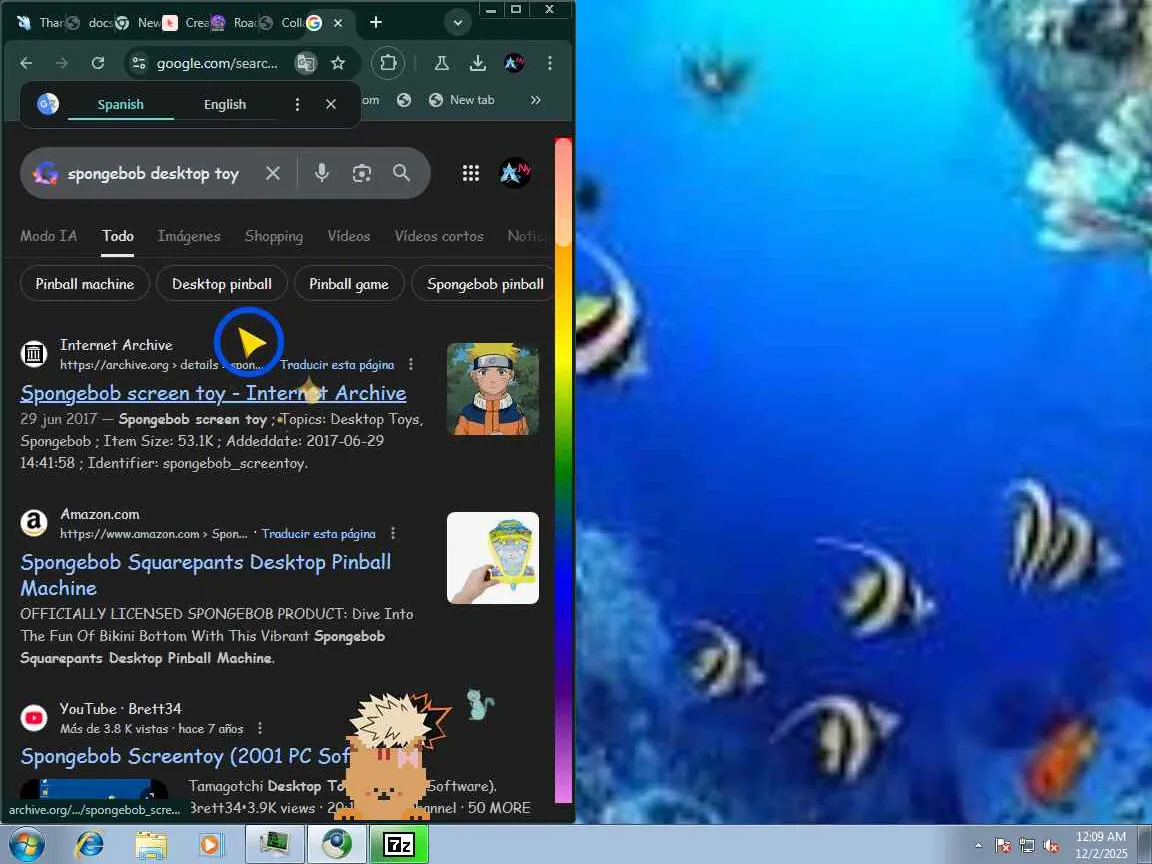Open the tab search dropdown arrow

click(457, 23)
